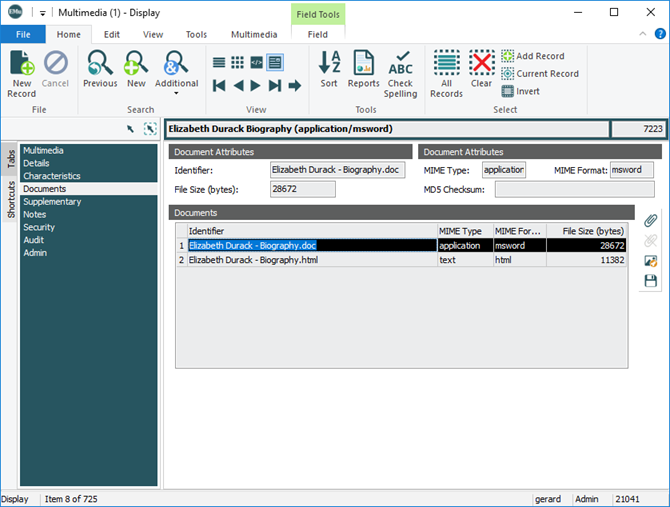This screenshot has height=507, width=670.
Task: Click the MD5 Checksum field
Action: (x=575, y=189)
